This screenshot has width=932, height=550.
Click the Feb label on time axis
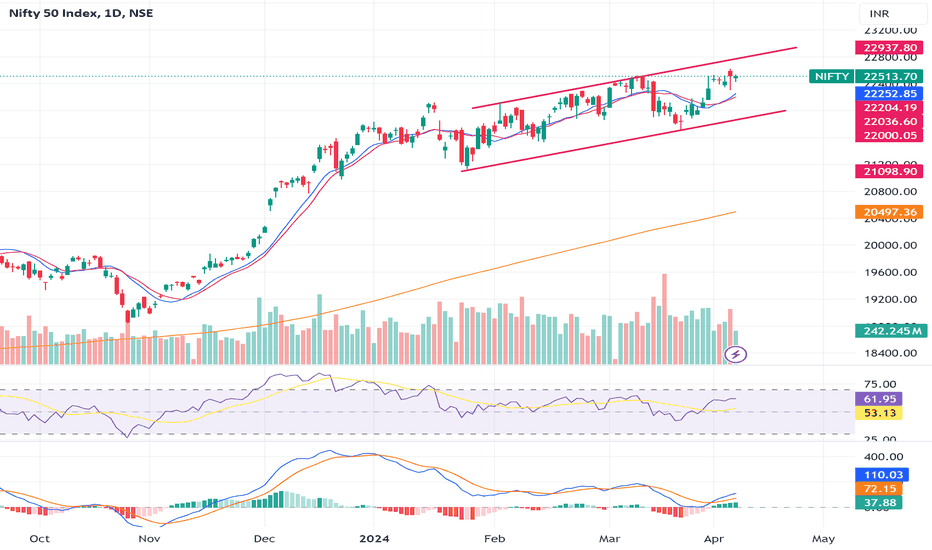coord(495,539)
